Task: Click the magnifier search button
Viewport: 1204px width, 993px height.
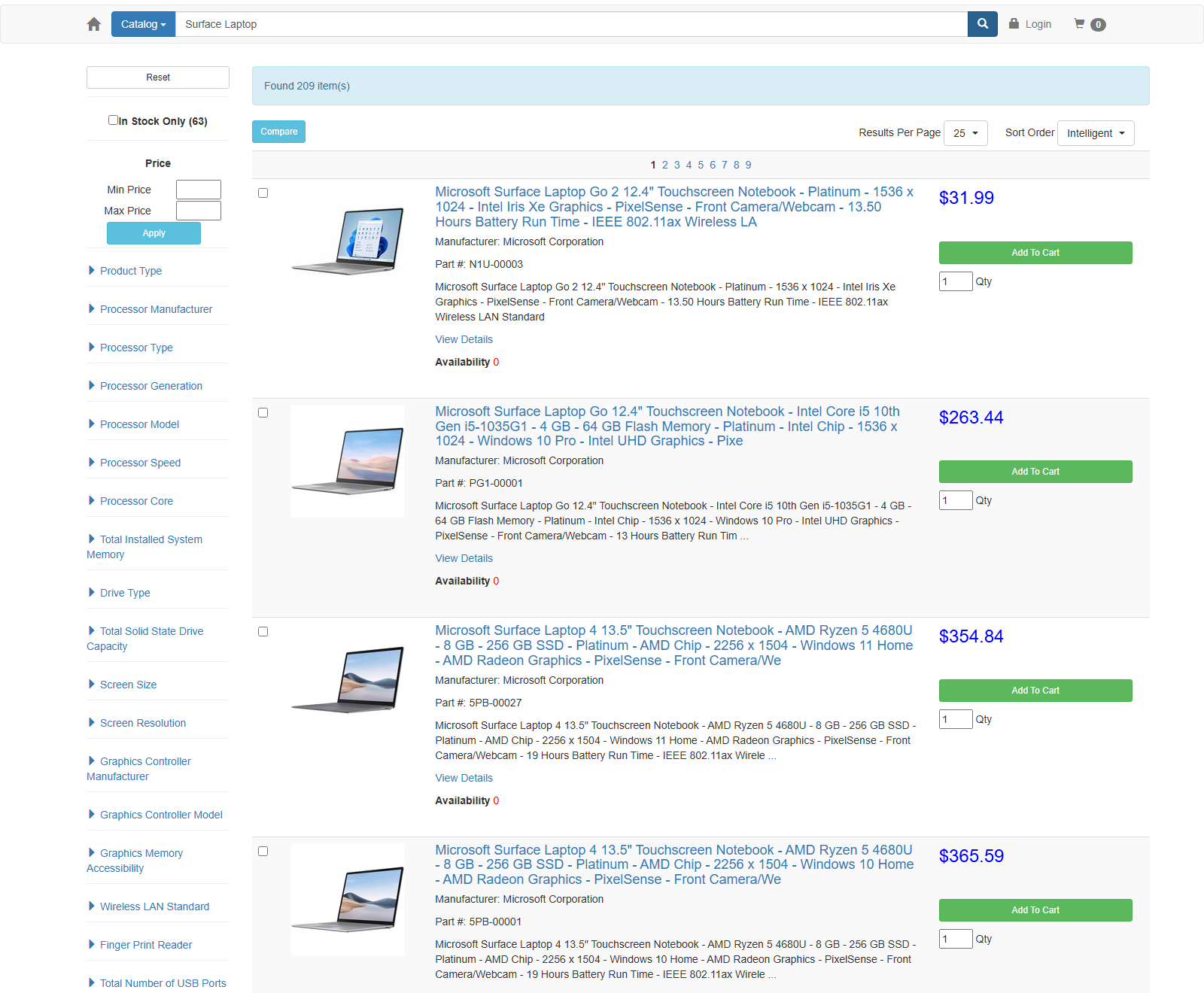Action: 983,24
